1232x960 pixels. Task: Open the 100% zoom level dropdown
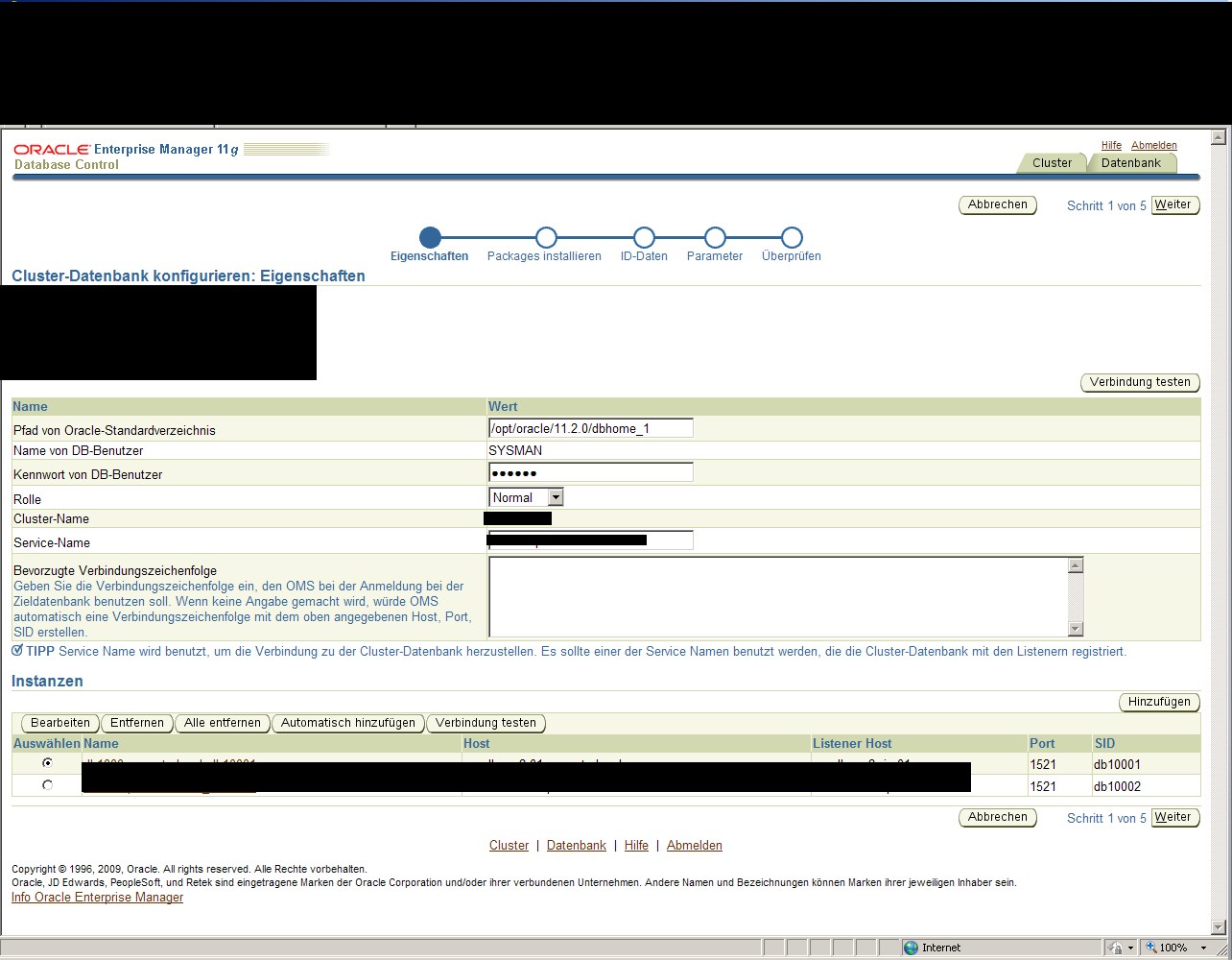click(1203, 948)
